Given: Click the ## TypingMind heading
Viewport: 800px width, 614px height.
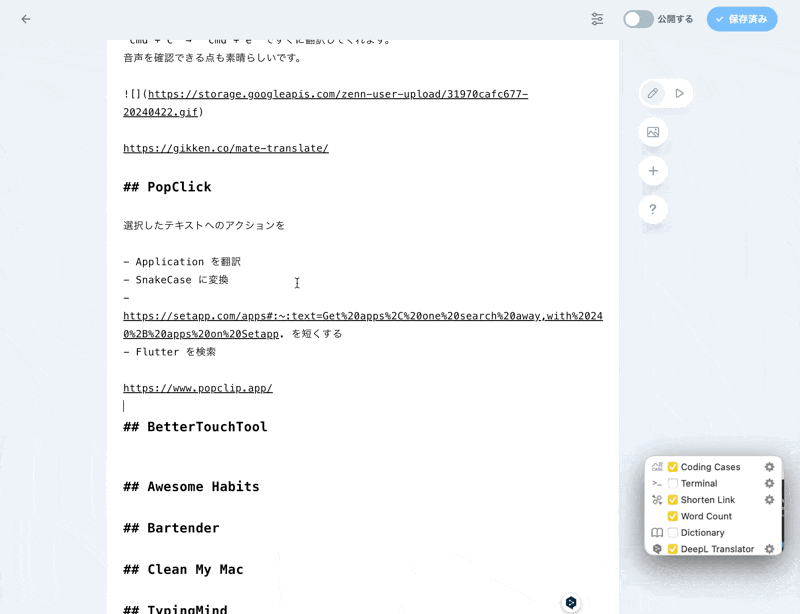Looking at the screenshot, I should coord(176,608).
